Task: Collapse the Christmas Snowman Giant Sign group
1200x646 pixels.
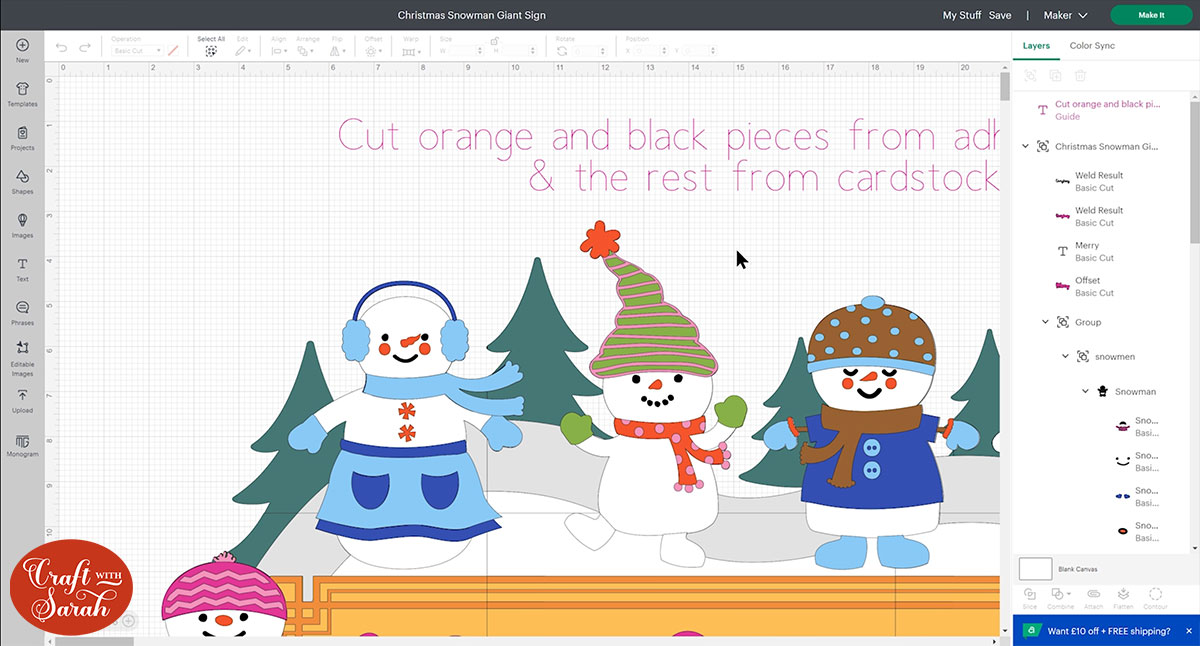Action: point(1025,147)
